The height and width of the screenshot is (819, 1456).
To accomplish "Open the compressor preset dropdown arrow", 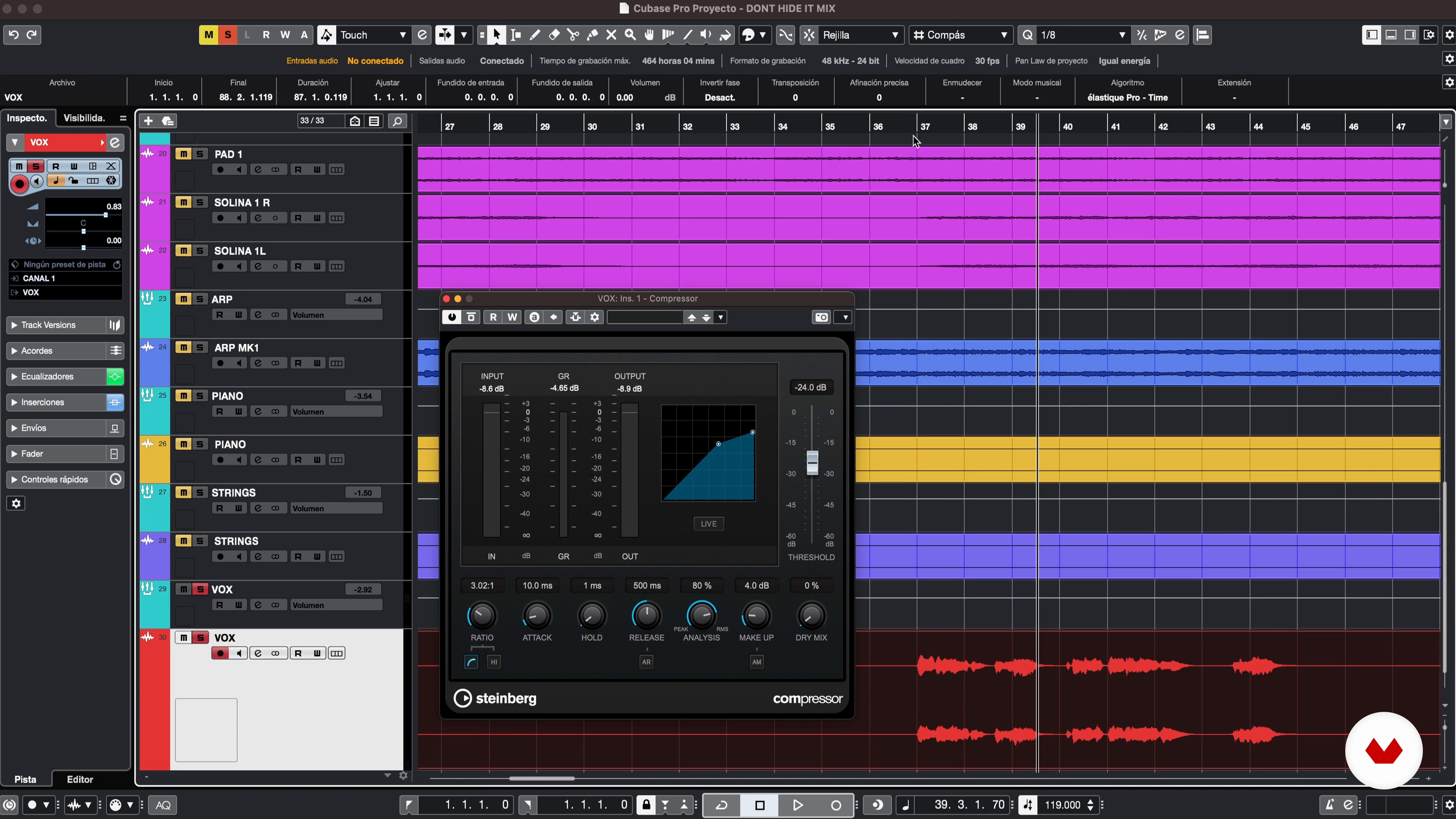I will pyautogui.click(x=721, y=318).
